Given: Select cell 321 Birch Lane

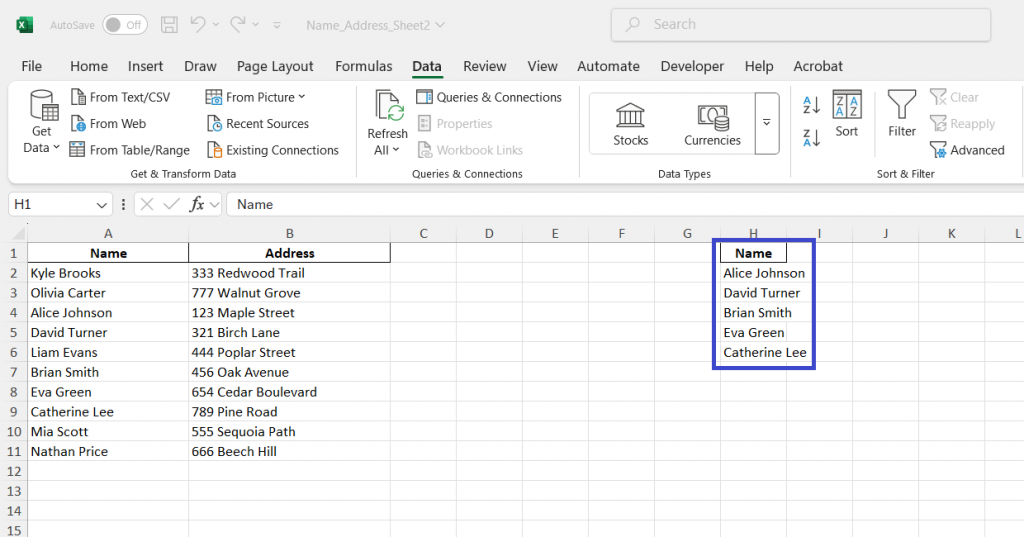Looking at the screenshot, I should click(289, 333).
